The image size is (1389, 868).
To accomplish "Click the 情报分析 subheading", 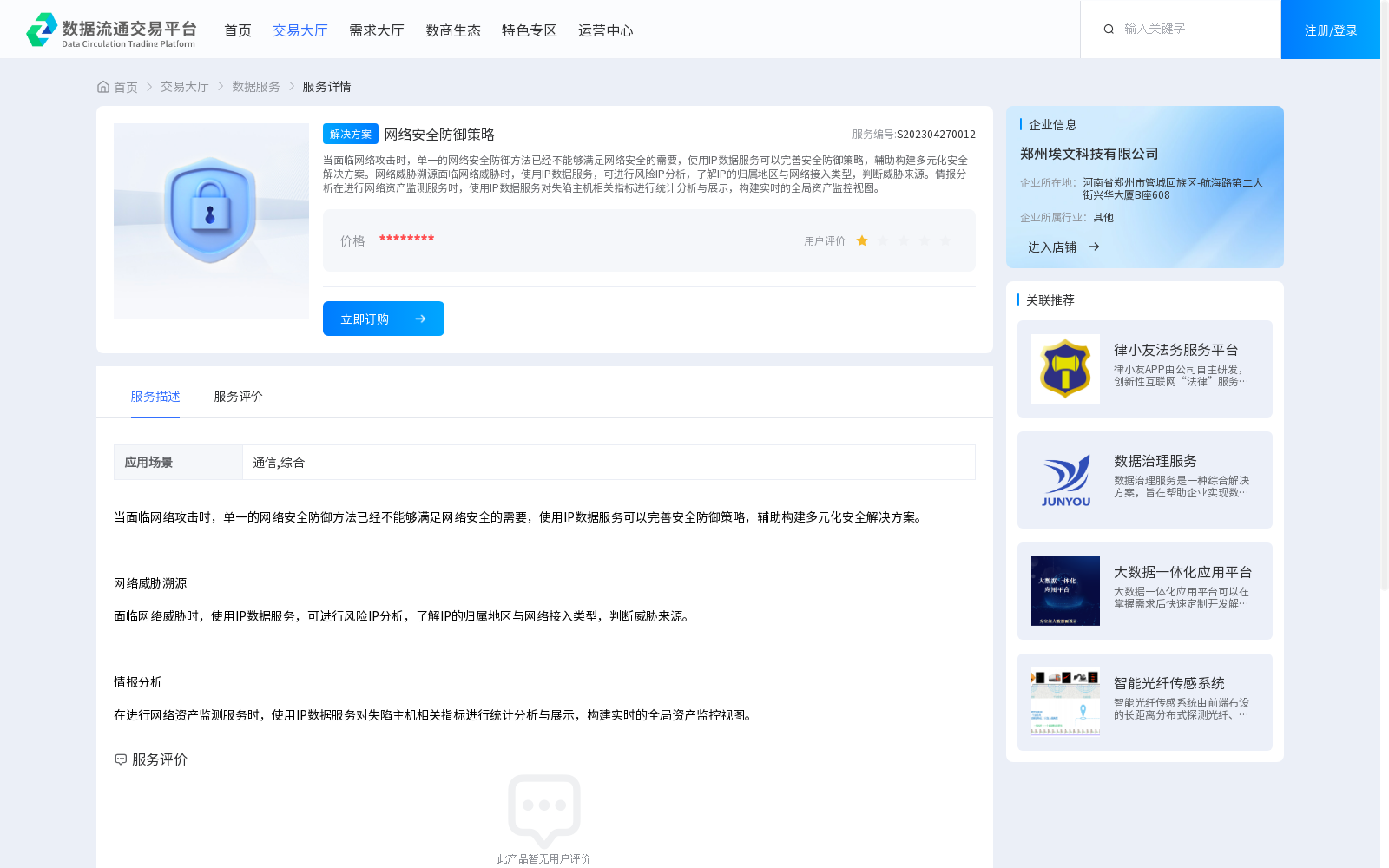I will pos(138,682).
